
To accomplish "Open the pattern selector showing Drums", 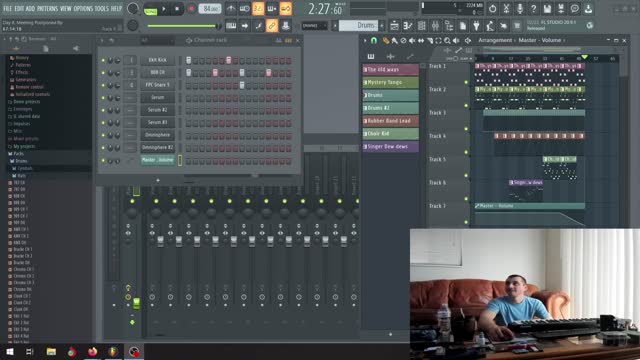I will click(358, 26).
